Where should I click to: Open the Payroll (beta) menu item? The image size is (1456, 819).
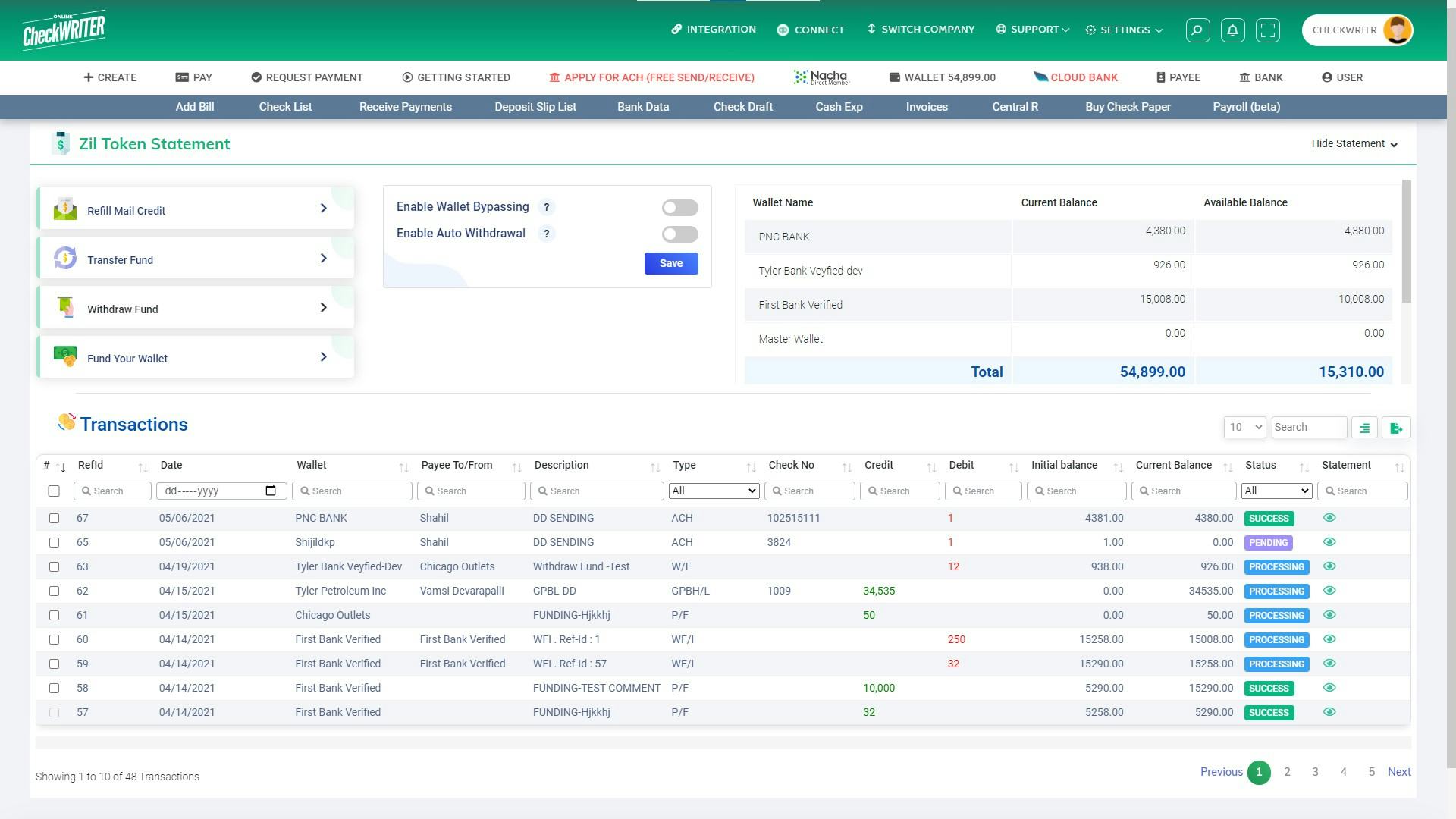1246,107
